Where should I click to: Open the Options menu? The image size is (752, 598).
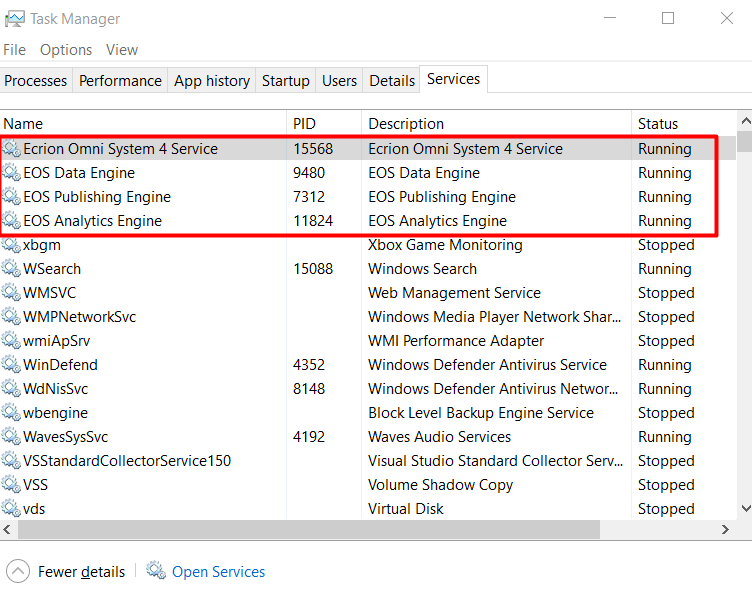pos(66,50)
